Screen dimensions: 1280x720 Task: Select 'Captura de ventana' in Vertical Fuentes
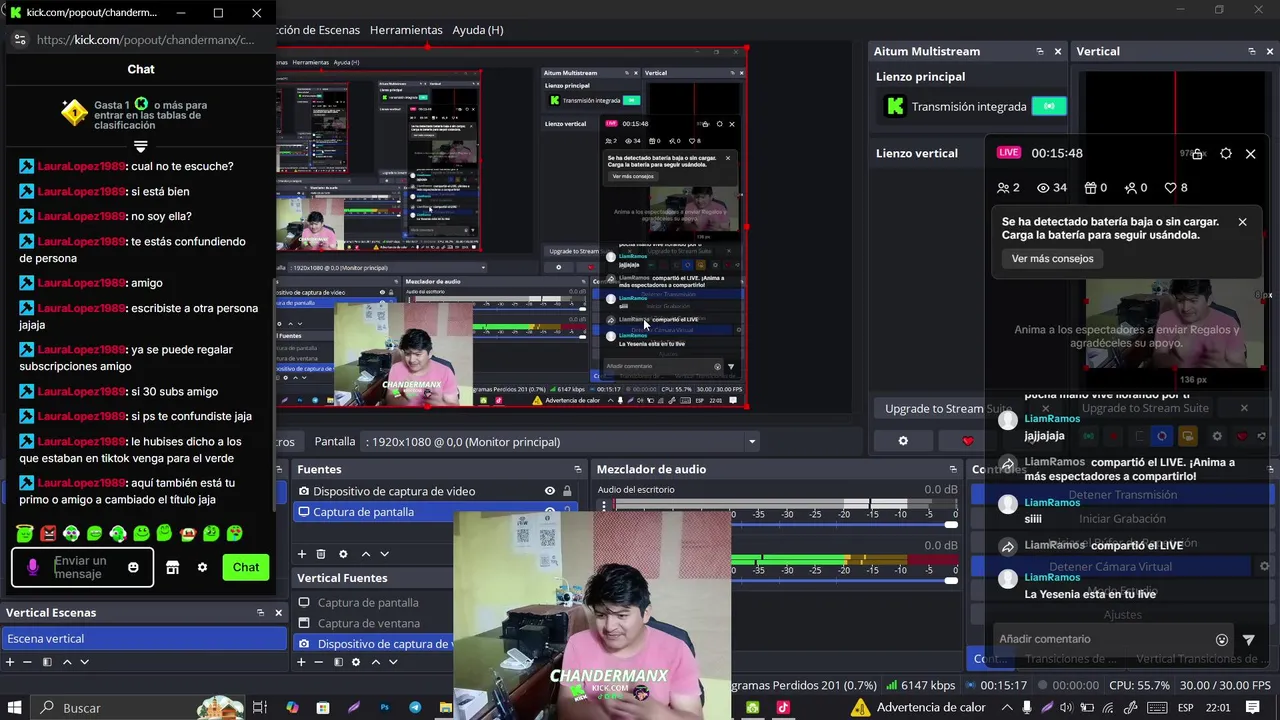pos(368,623)
